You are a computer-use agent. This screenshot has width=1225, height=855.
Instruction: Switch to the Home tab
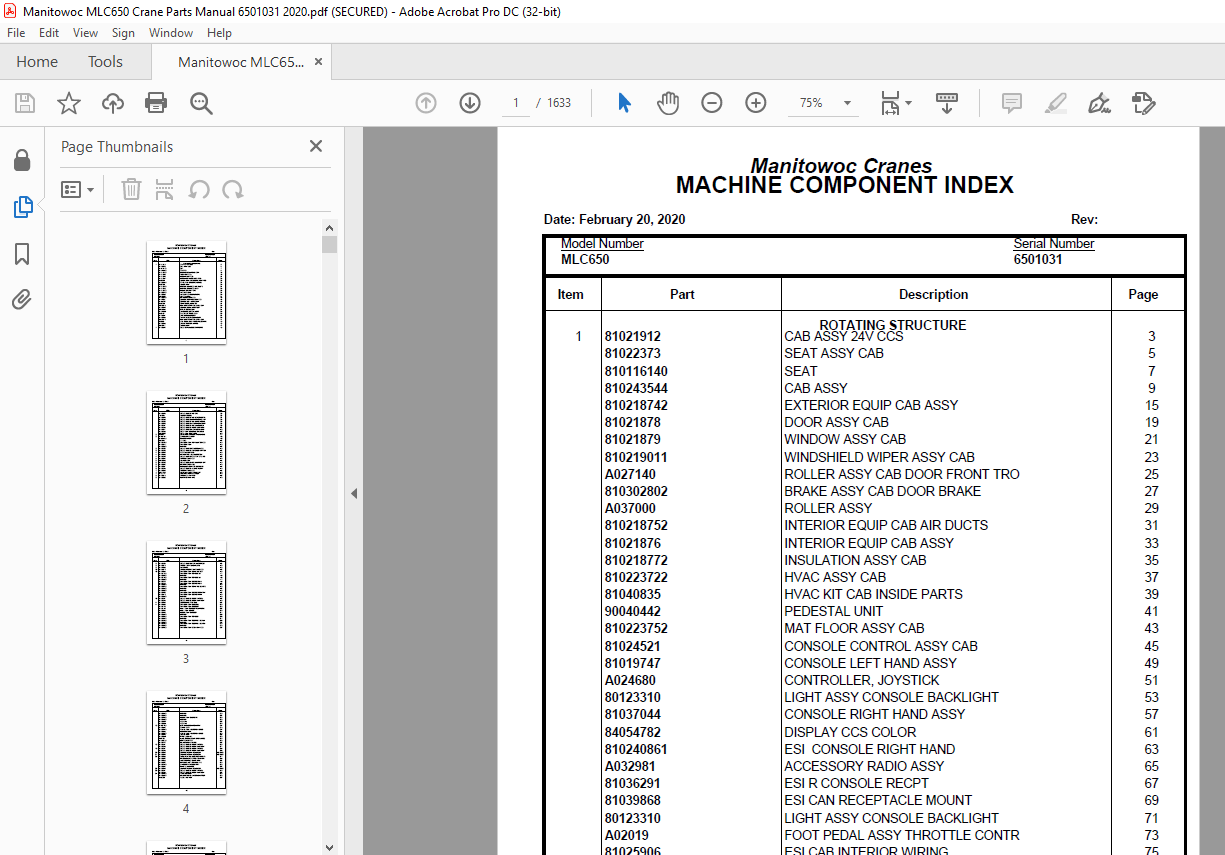click(x=37, y=62)
